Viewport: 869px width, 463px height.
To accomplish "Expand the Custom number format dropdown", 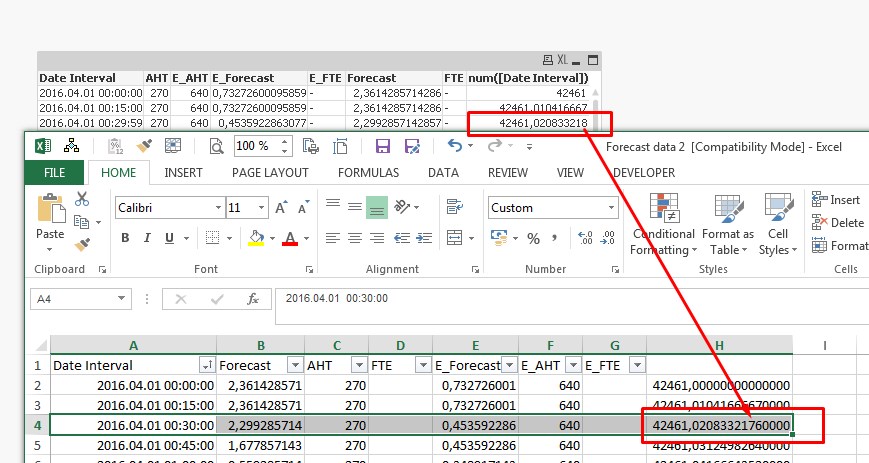I will (609, 208).
